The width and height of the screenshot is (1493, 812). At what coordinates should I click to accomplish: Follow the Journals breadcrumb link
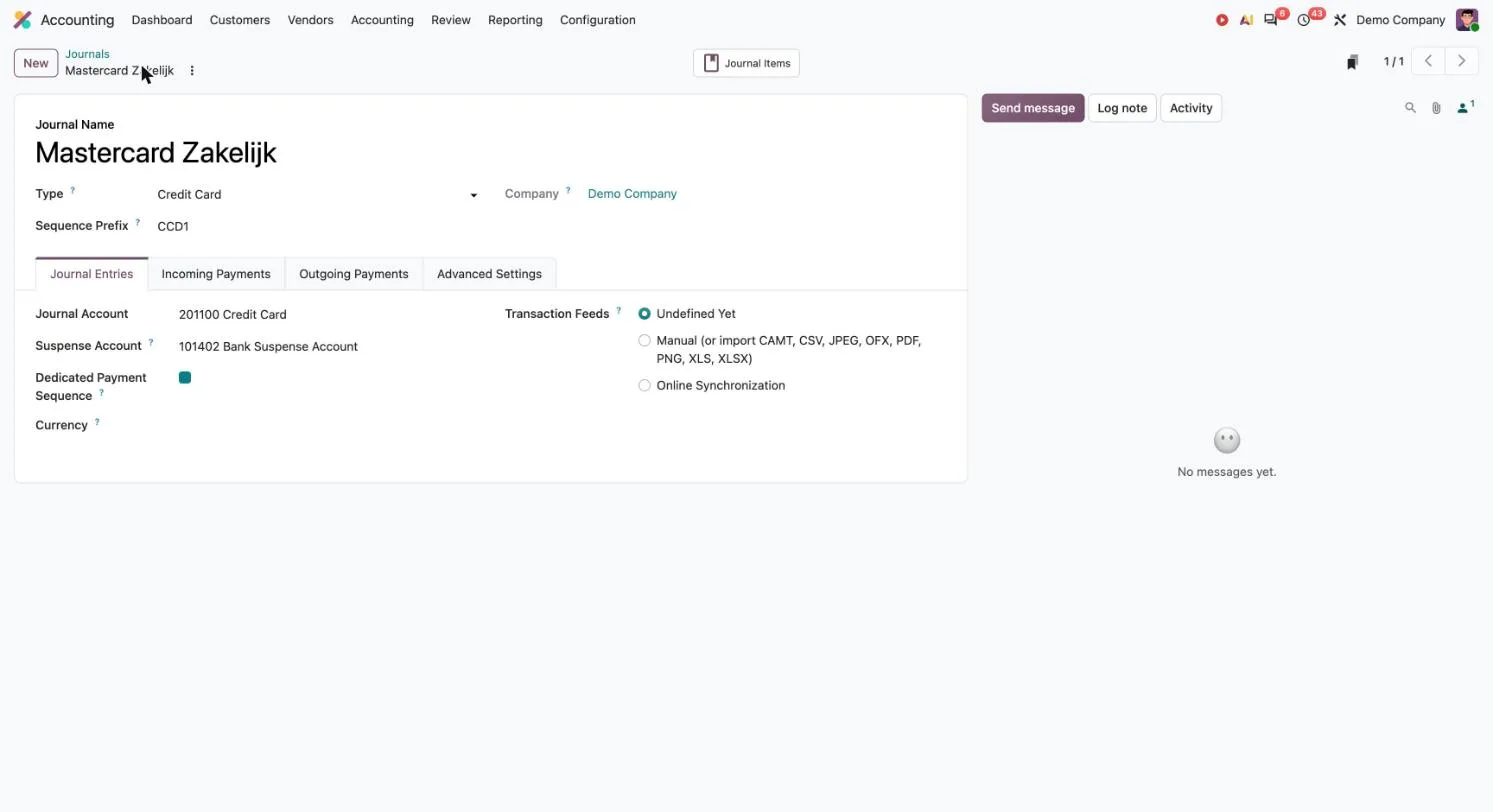pyautogui.click(x=87, y=54)
